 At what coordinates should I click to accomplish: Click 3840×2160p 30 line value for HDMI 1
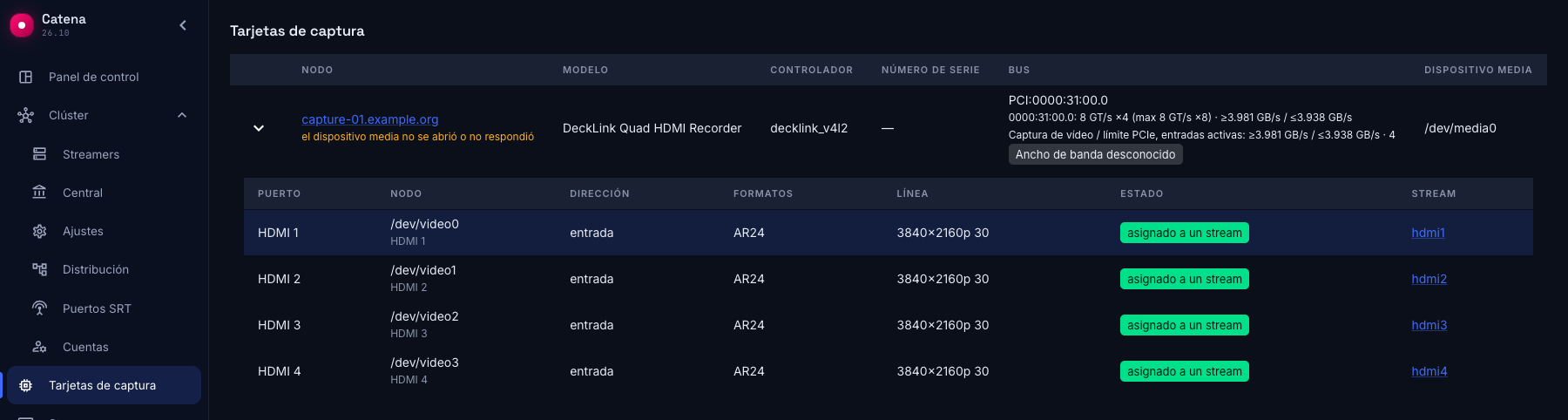tap(943, 233)
